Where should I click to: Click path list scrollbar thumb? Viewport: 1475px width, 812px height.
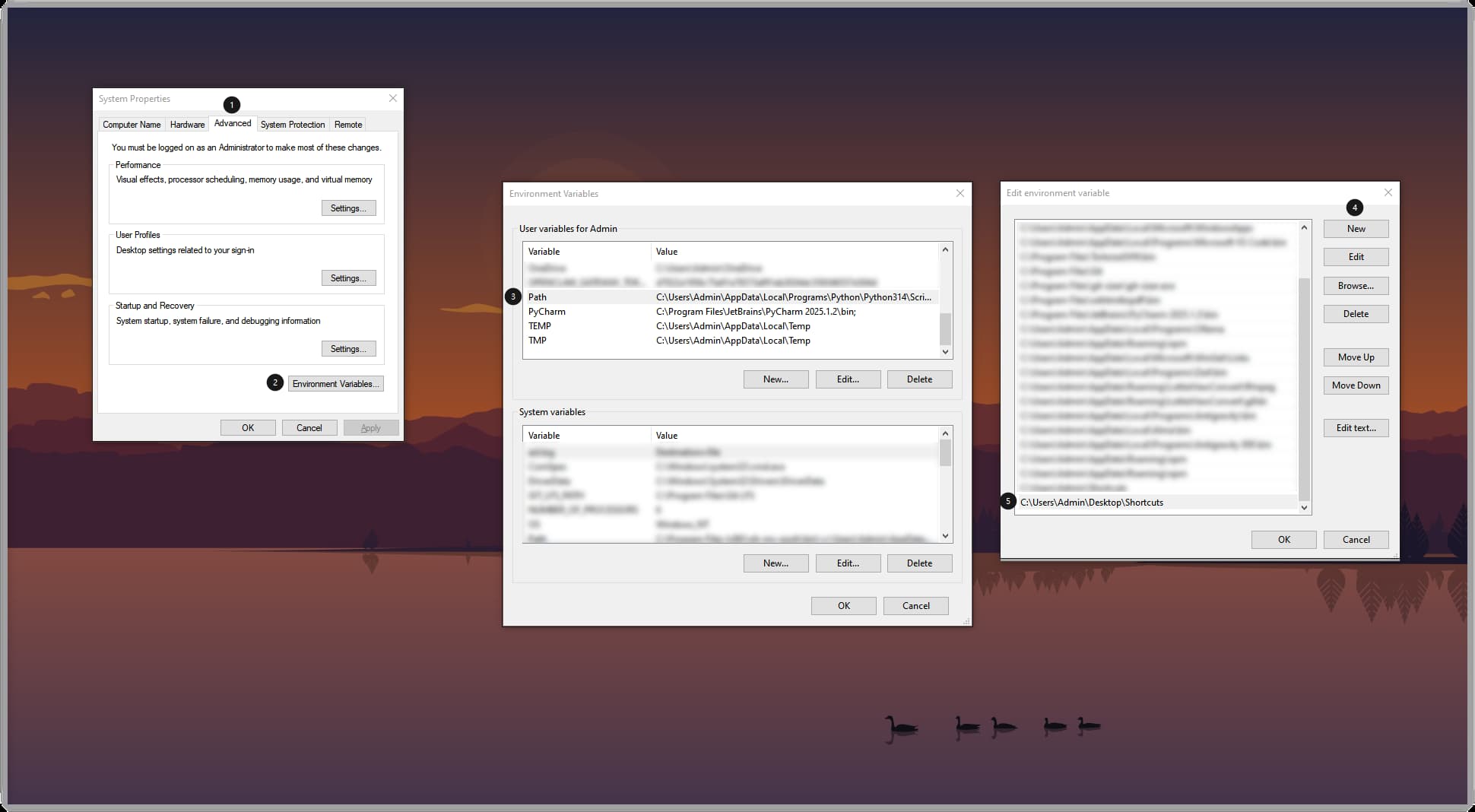click(x=1305, y=389)
